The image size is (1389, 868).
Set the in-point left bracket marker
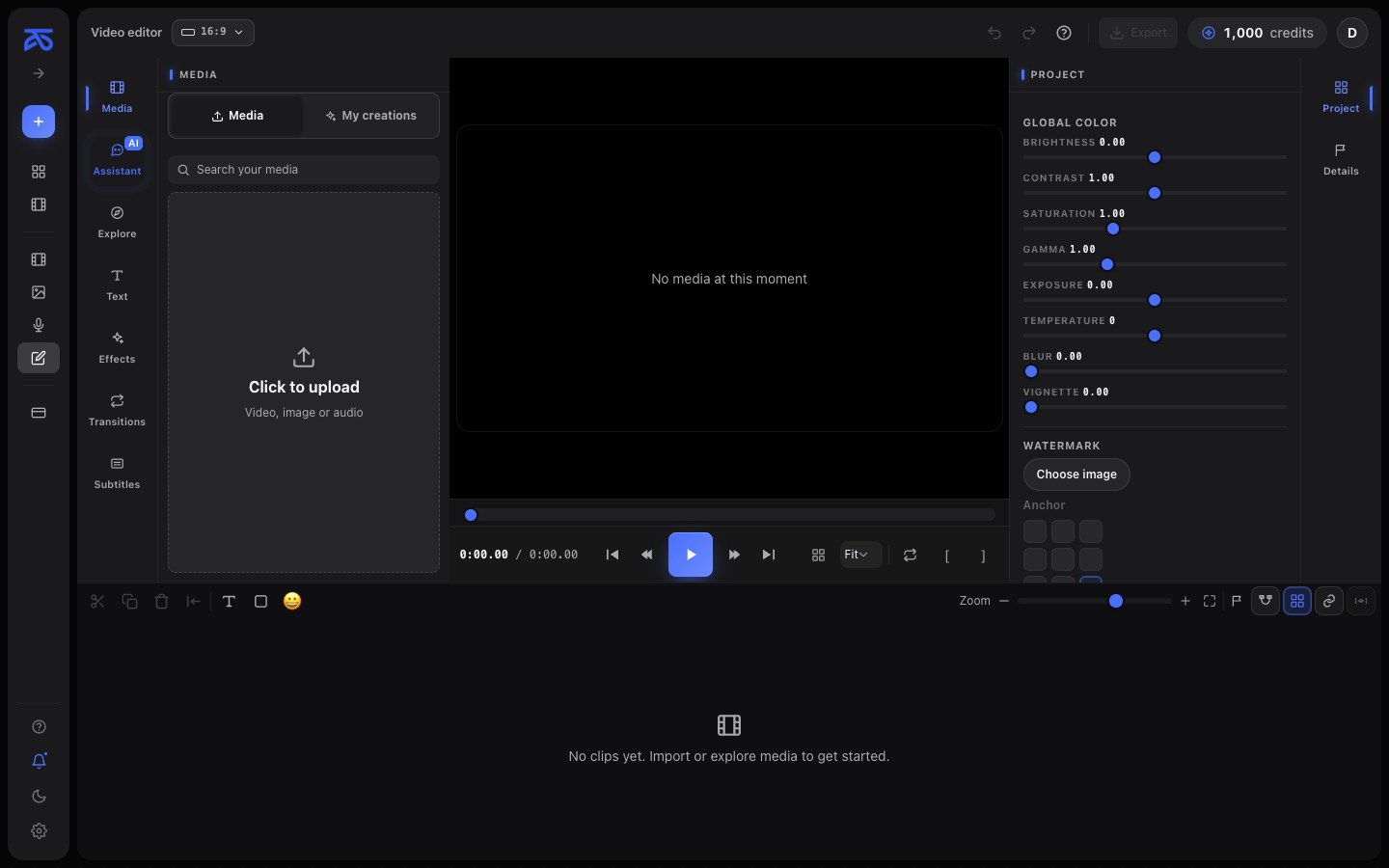947,556
